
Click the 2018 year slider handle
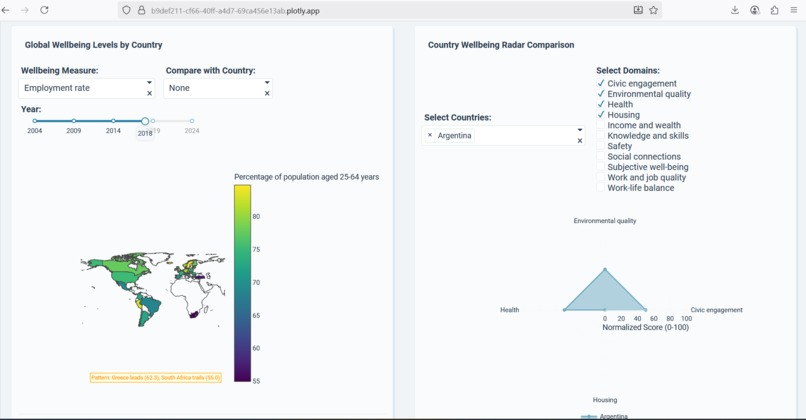[145, 121]
